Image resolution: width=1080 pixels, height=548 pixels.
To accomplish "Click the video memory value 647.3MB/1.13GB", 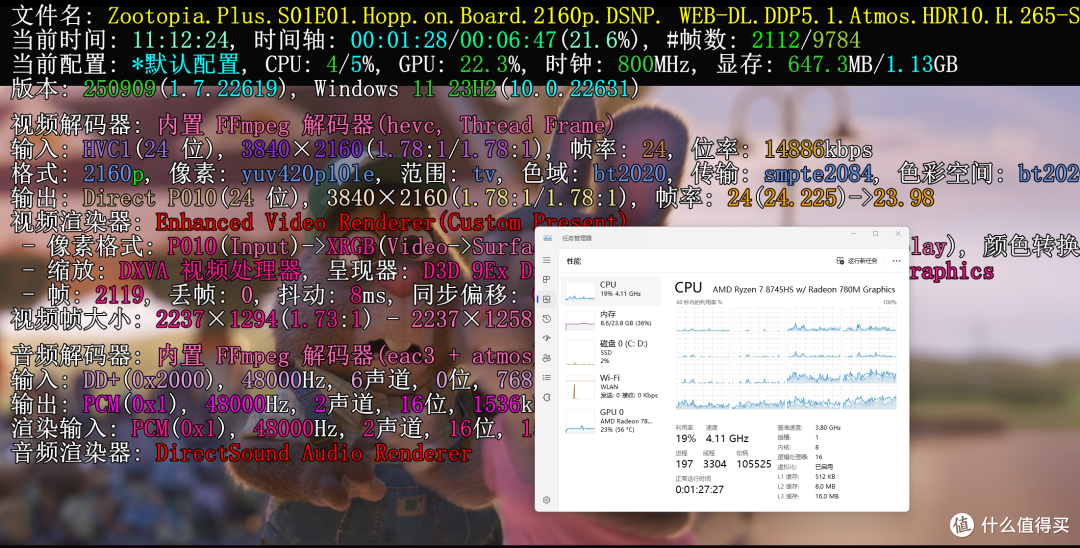I will click(x=873, y=64).
